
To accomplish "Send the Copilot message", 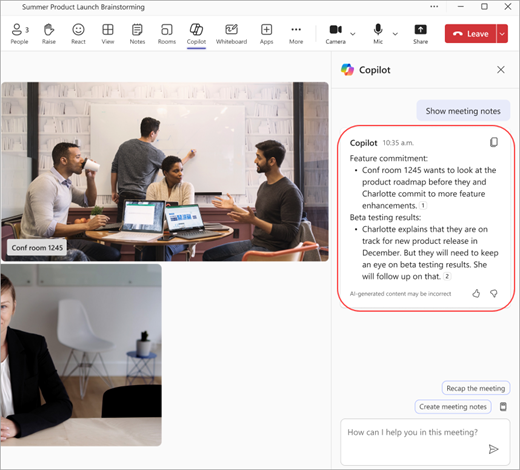I will pos(493,449).
